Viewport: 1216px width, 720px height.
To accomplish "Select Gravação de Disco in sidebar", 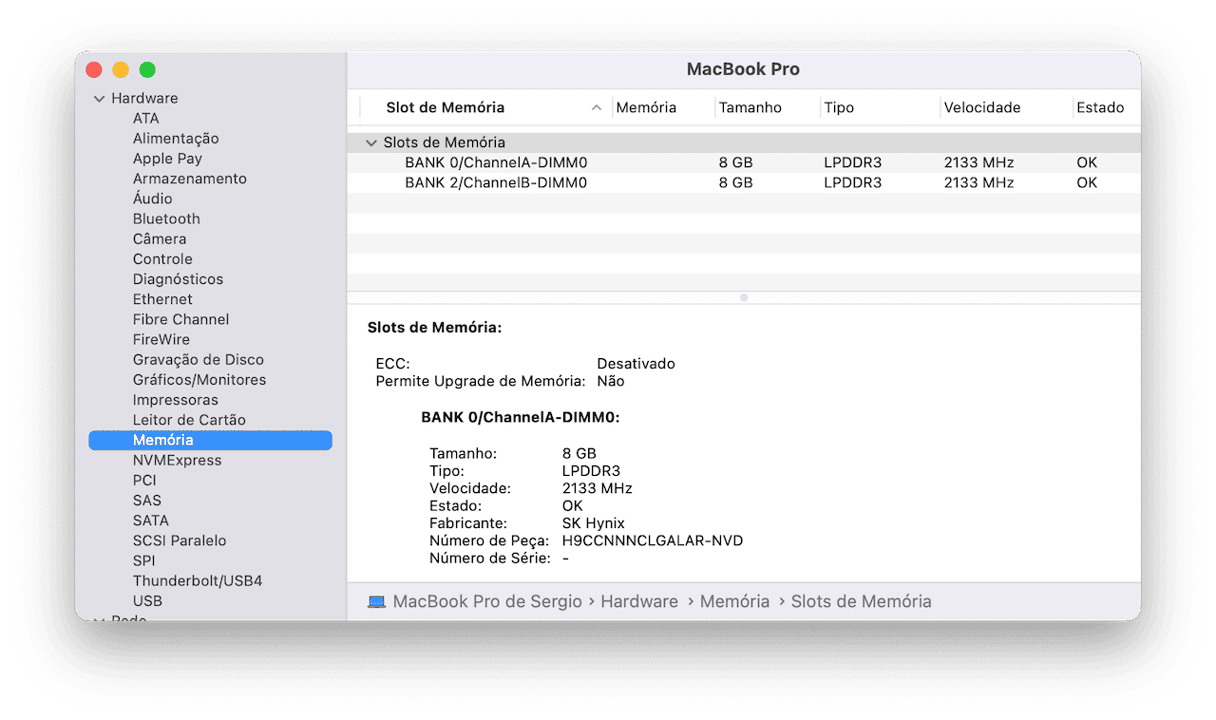I will pyautogui.click(x=198, y=359).
